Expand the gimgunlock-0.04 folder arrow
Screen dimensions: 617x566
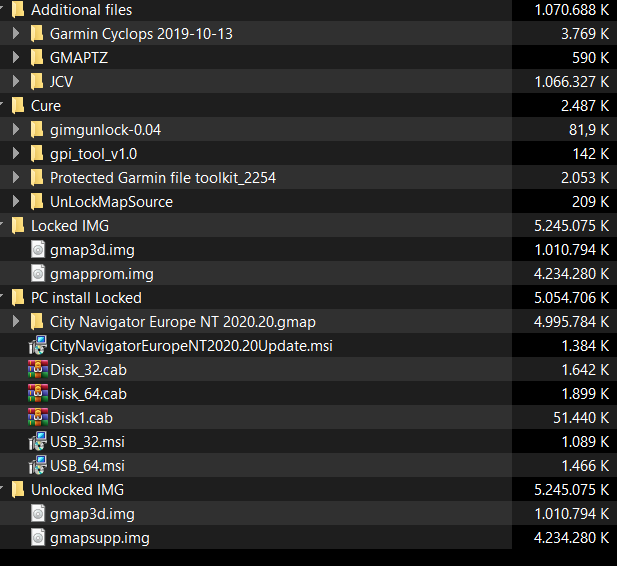click(x=16, y=129)
